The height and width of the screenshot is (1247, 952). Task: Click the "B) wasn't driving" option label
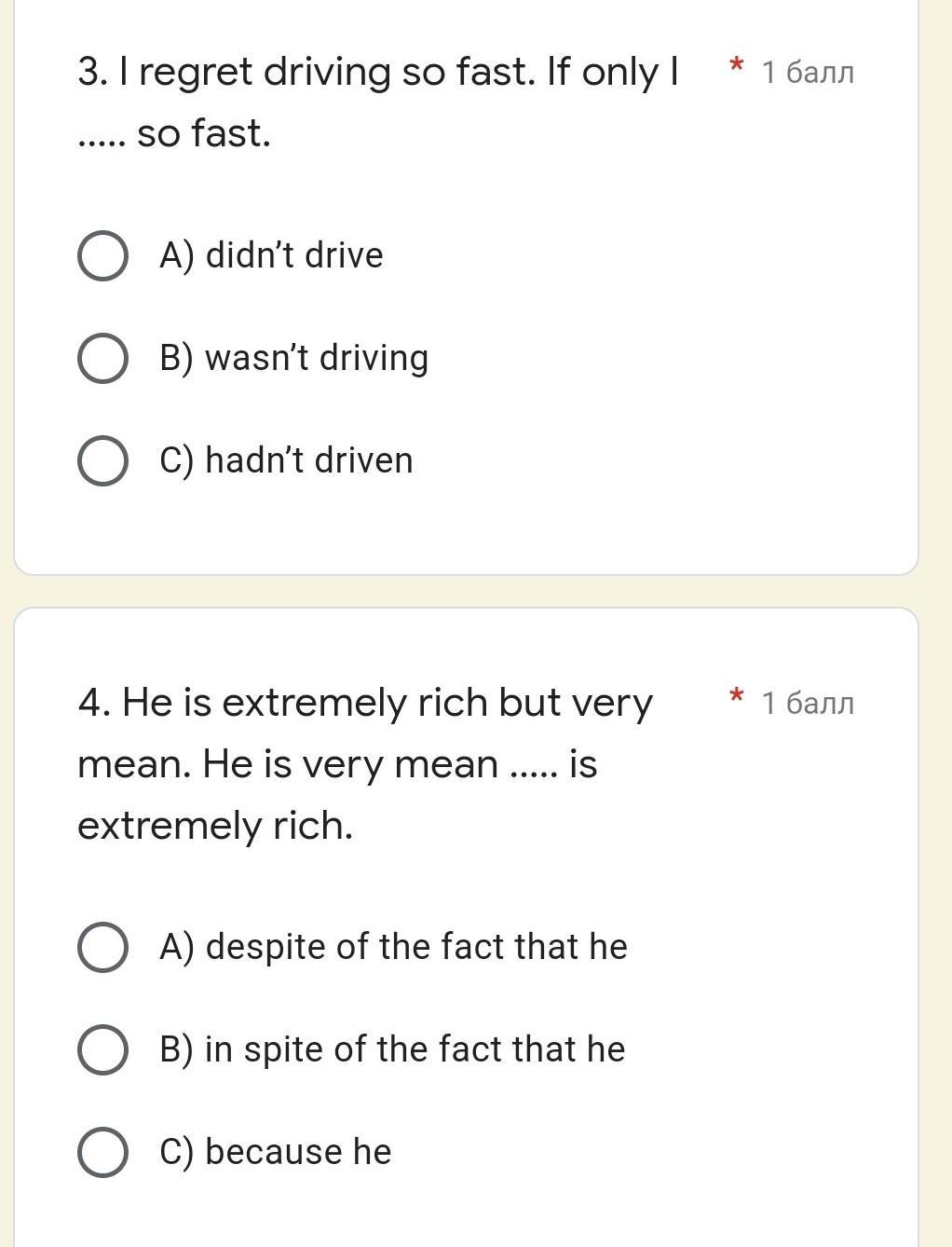[293, 358]
